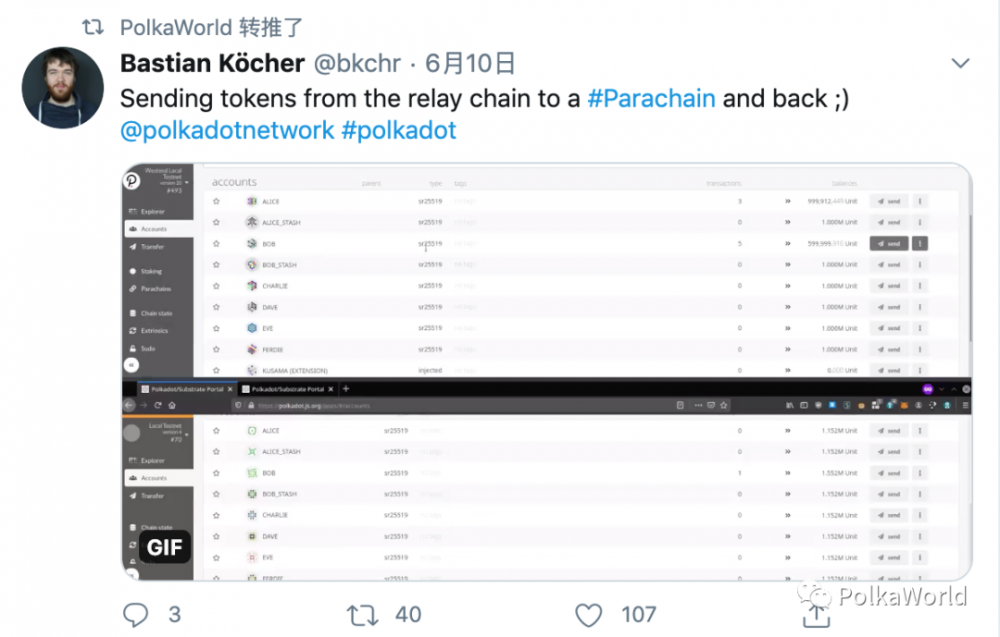
Task: Click the retweet icon below the tweet
Action: 361,613
